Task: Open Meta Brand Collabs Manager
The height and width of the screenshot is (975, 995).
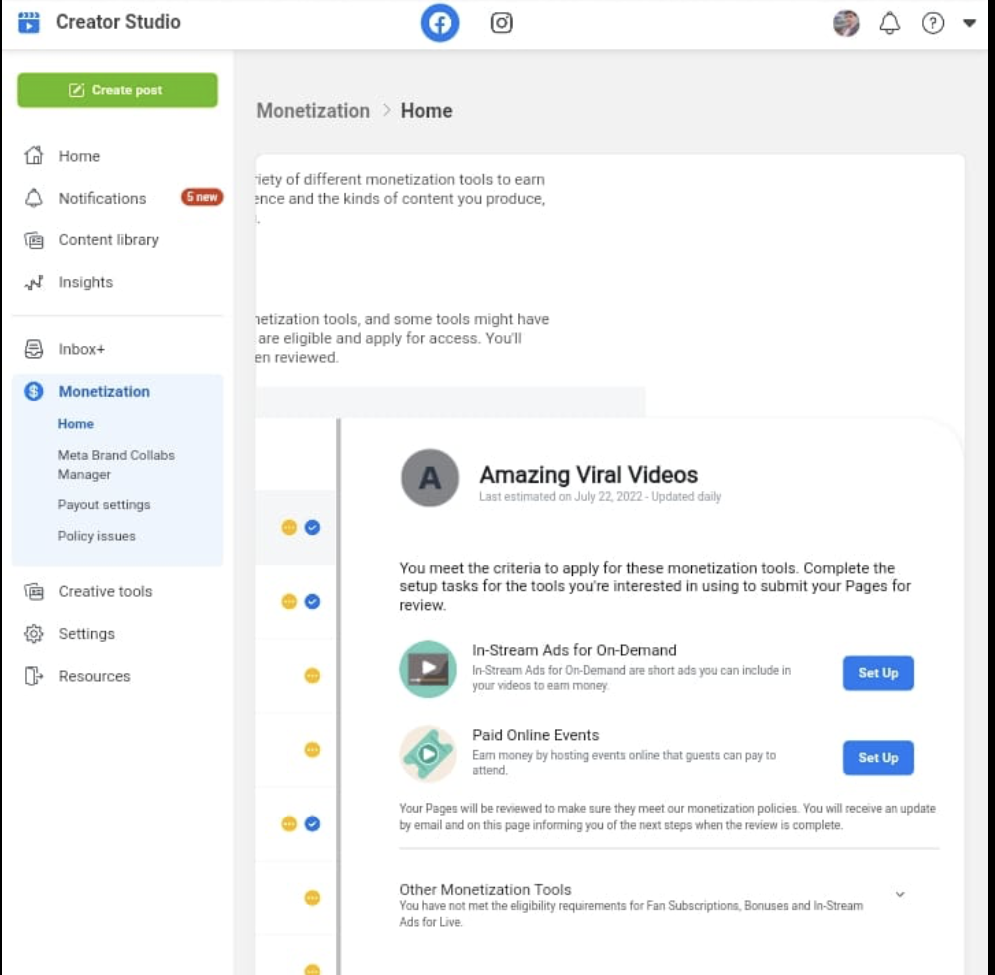Action: pos(116,465)
